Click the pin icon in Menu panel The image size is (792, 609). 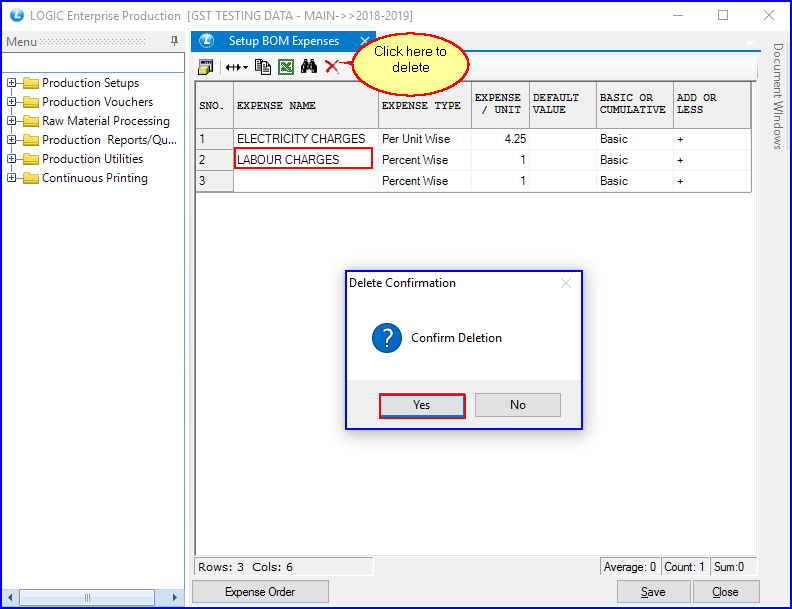(174, 41)
